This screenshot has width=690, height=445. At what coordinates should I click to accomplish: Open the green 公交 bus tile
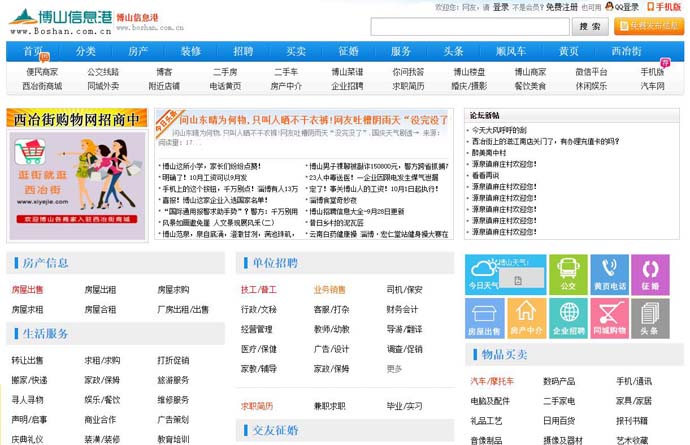pyautogui.click(x=568, y=275)
